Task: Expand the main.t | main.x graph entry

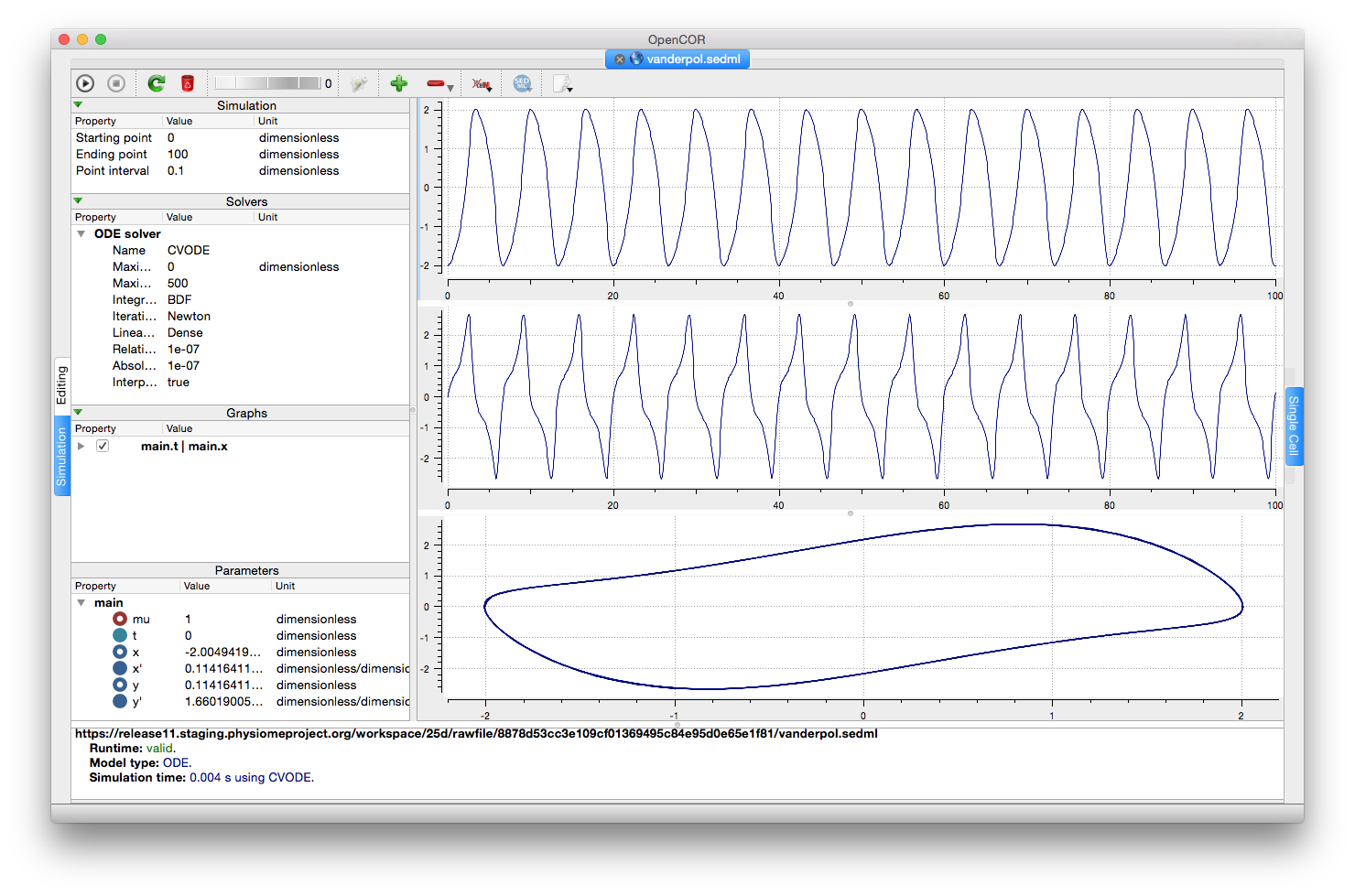Action: point(81,446)
